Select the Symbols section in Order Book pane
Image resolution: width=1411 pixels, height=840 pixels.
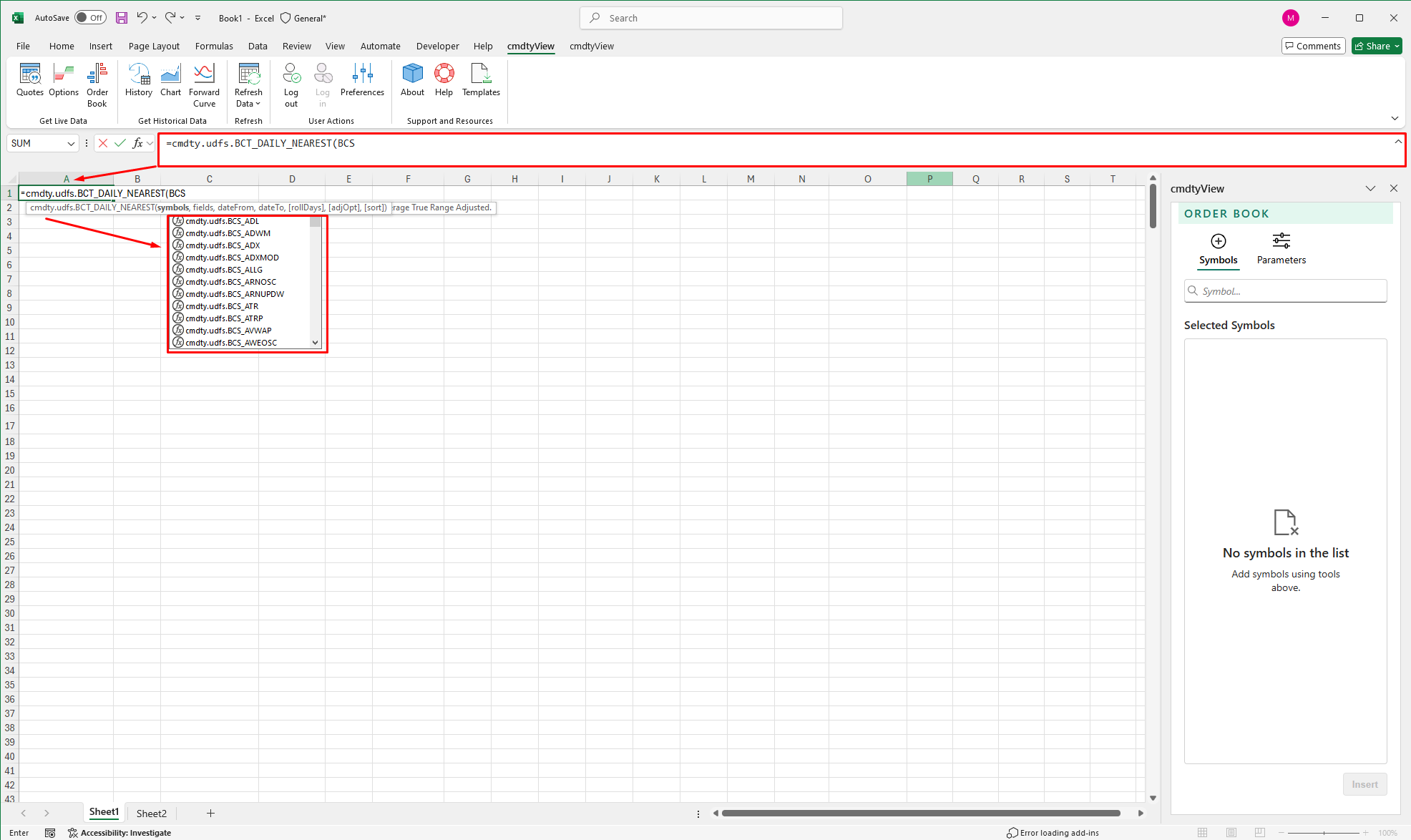(1218, 249)
